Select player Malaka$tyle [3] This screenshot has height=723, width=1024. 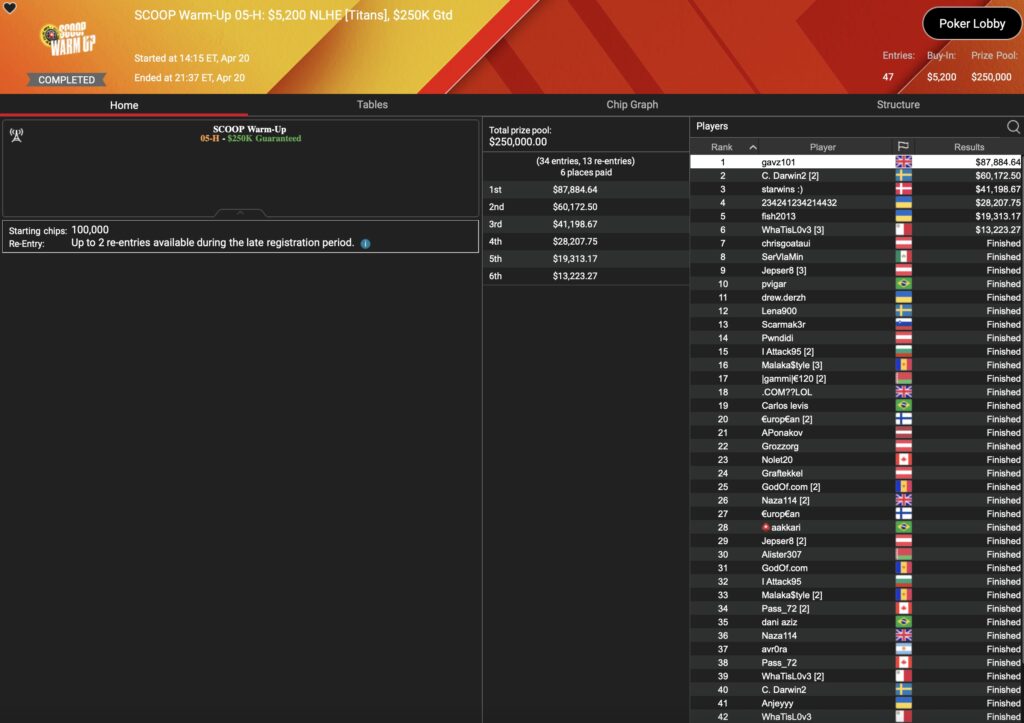pyautogui.click(x=856, y=365)
